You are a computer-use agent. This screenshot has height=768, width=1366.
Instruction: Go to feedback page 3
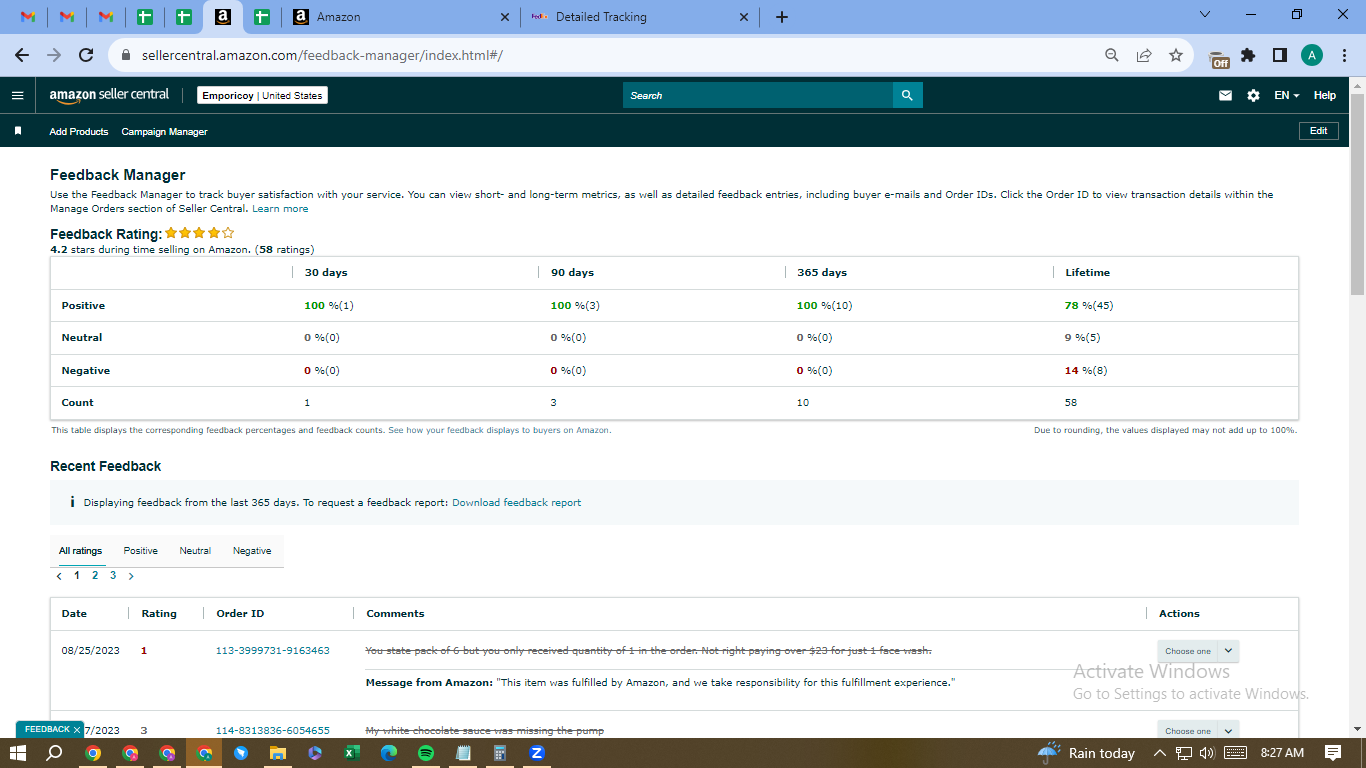pos(113,575)
